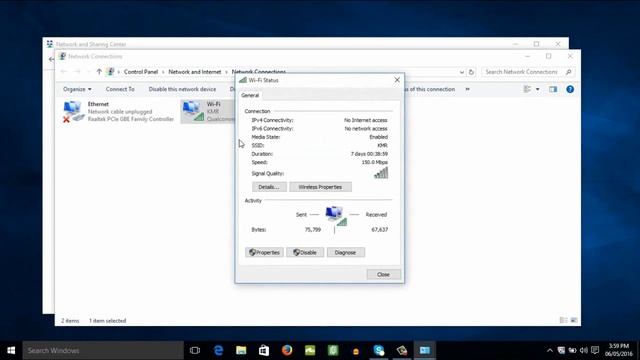The image size is (640, 360).
Task: Open the Windows Start menu
Action: [11, 350]
